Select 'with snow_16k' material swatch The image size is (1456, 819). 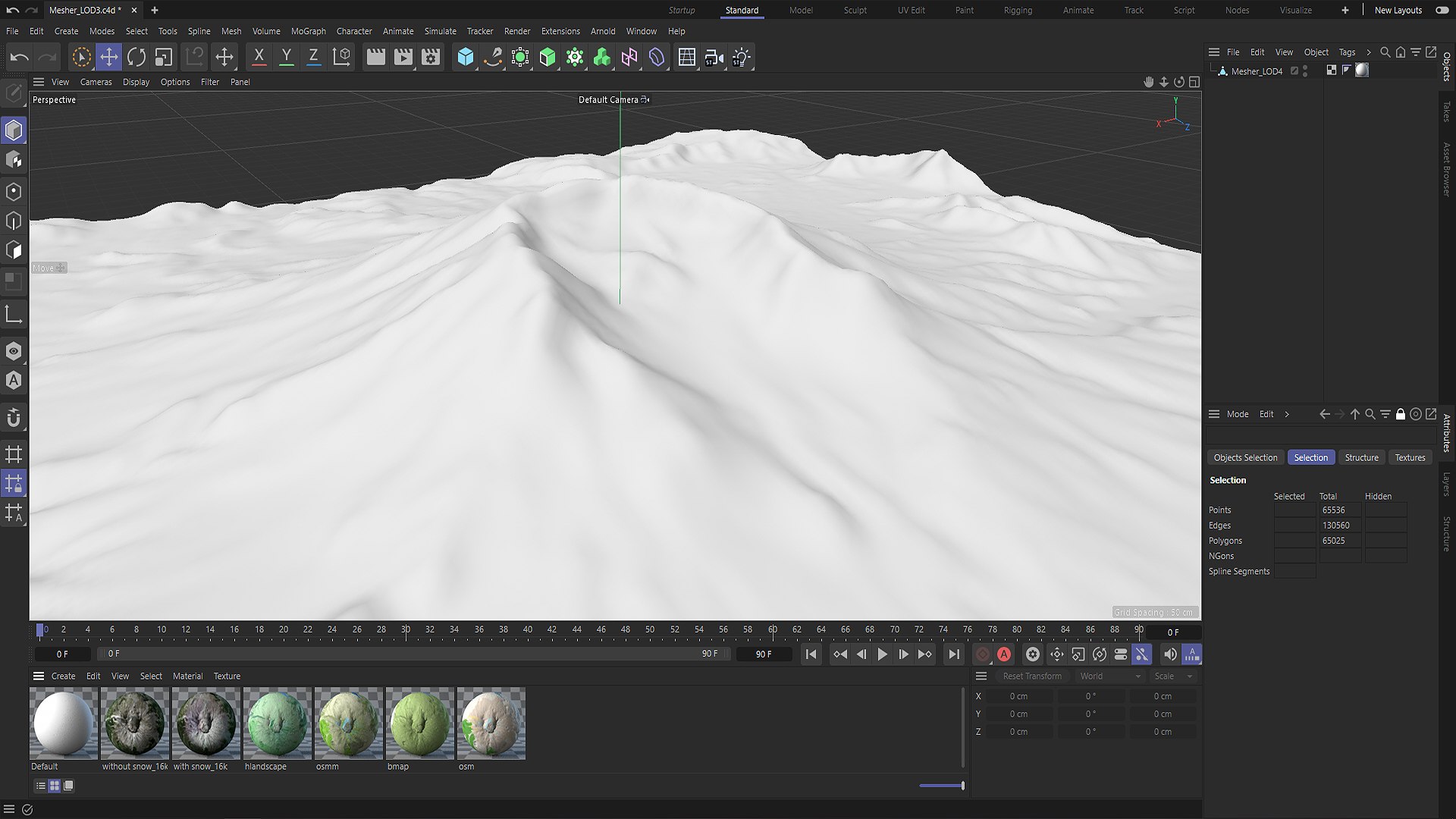click(x=206, y=723)
